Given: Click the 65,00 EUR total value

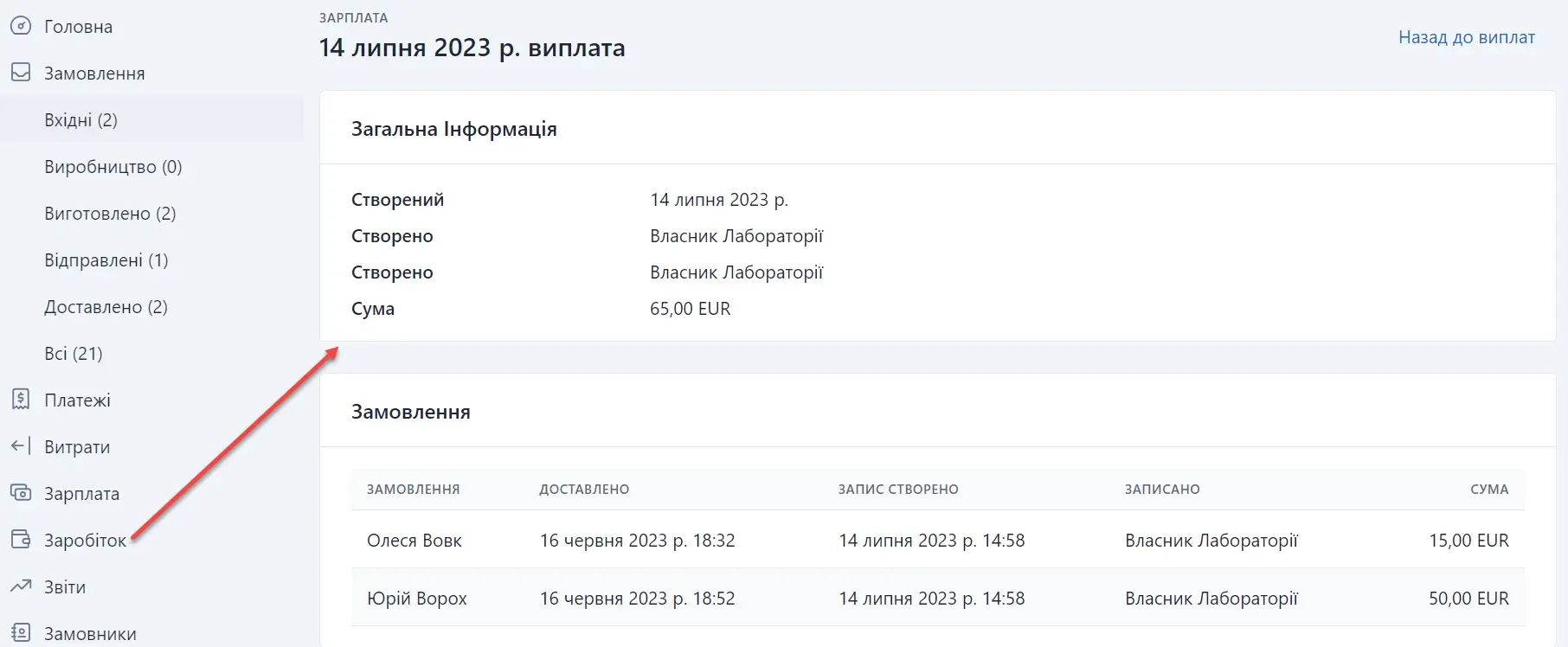Looking at the screenshot, I should 691,309.
